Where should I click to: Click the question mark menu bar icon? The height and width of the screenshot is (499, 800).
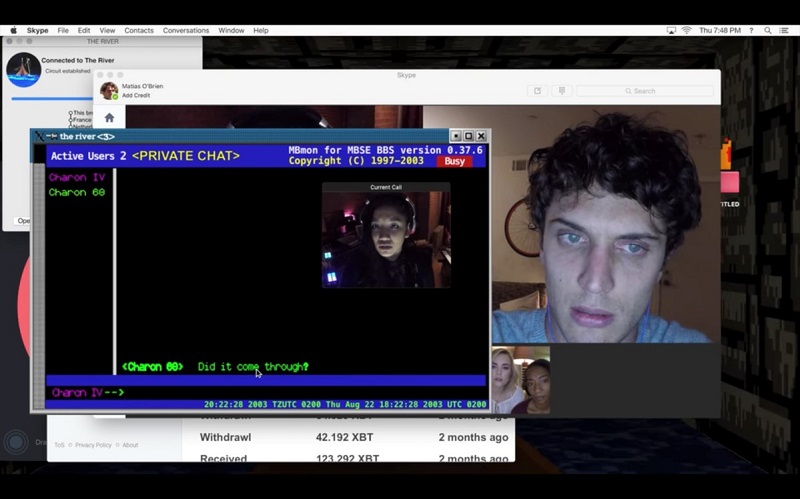(x=751, y=30)
